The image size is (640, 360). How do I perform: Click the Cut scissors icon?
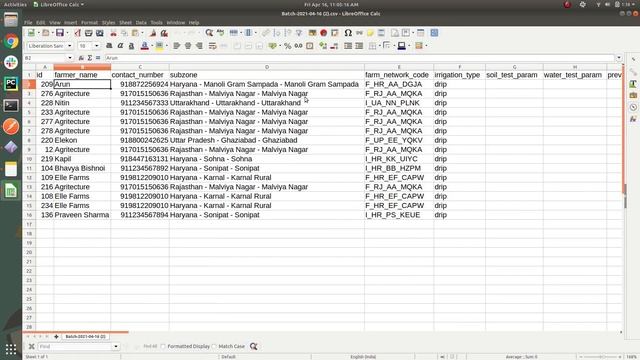pyautogui.click(x=113, y=33)
